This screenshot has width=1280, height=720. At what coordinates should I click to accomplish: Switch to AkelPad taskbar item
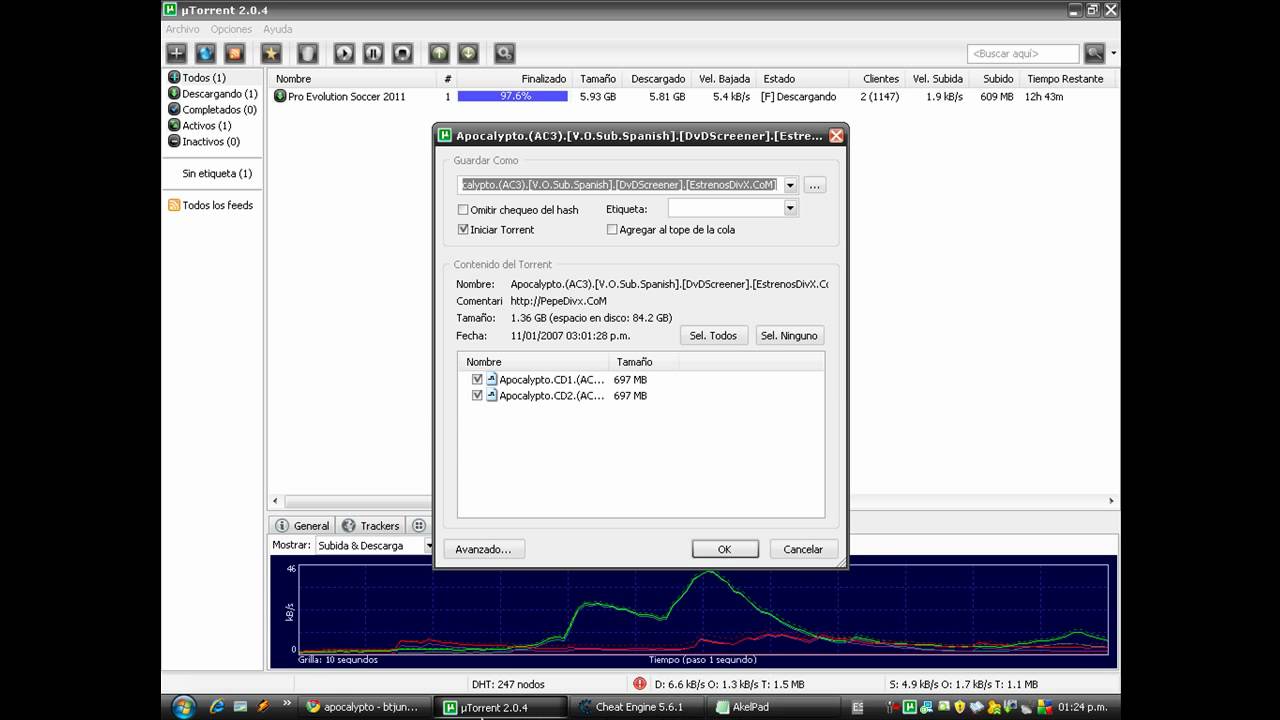(774, 707)
